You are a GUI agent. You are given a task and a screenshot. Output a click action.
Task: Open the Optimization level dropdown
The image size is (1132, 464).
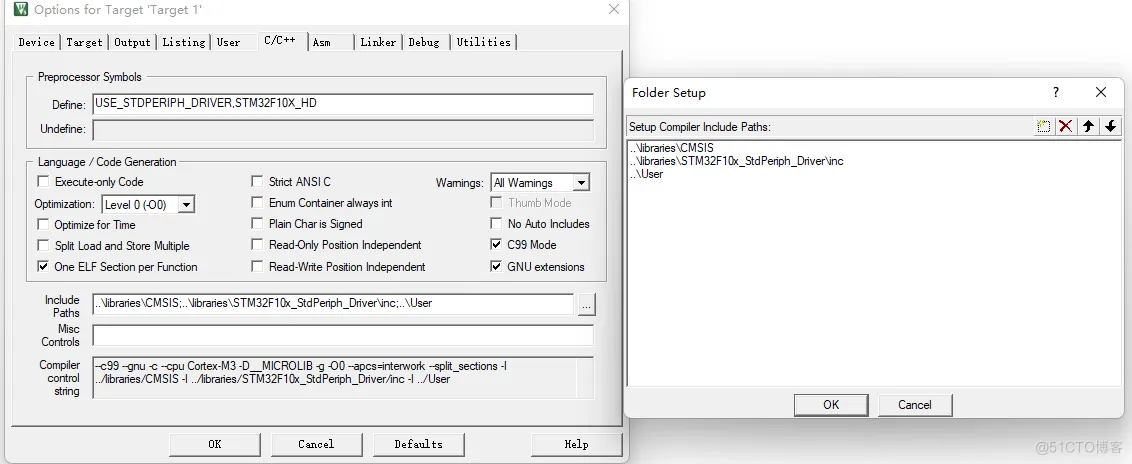(186, 205)
